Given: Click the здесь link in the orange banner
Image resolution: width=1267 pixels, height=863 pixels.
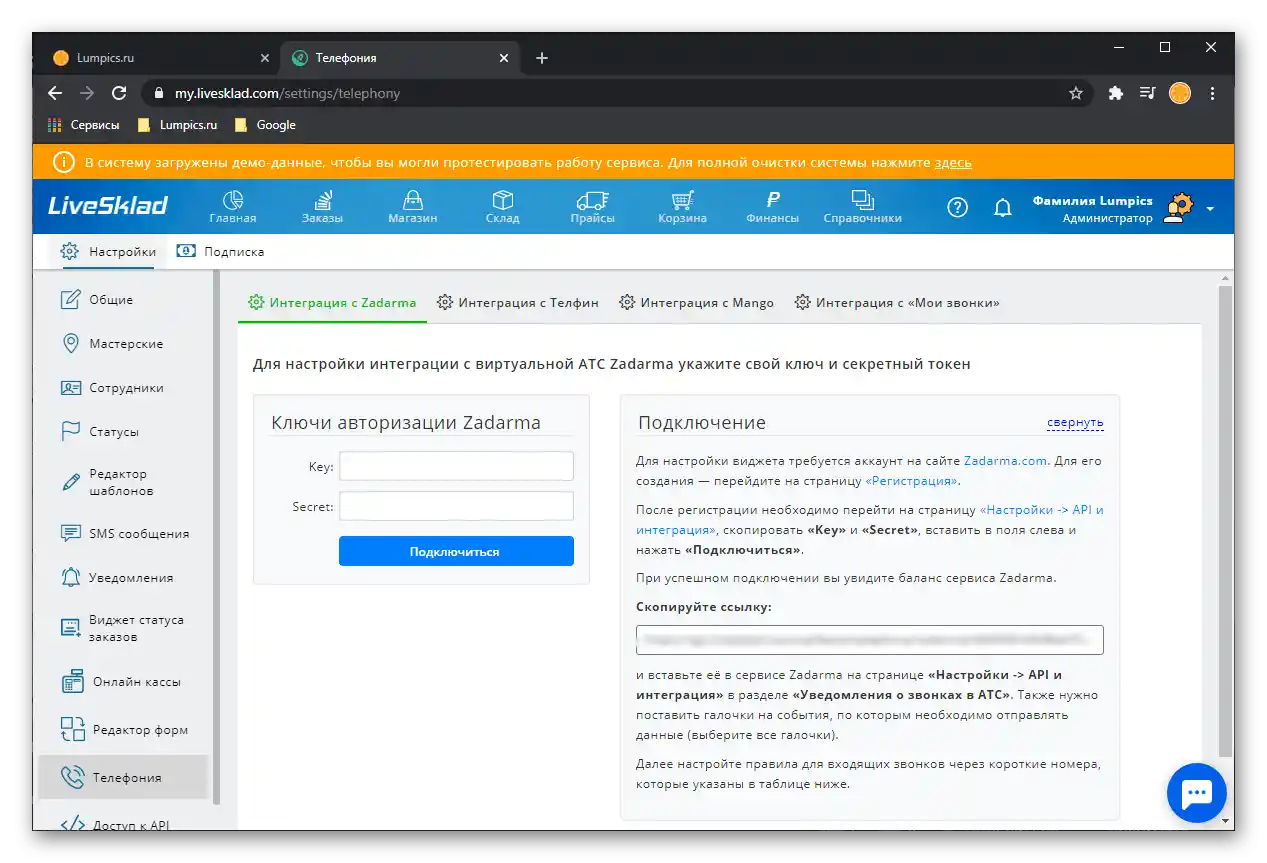Looking at the screenshot, I should click(x=955, y=162).
